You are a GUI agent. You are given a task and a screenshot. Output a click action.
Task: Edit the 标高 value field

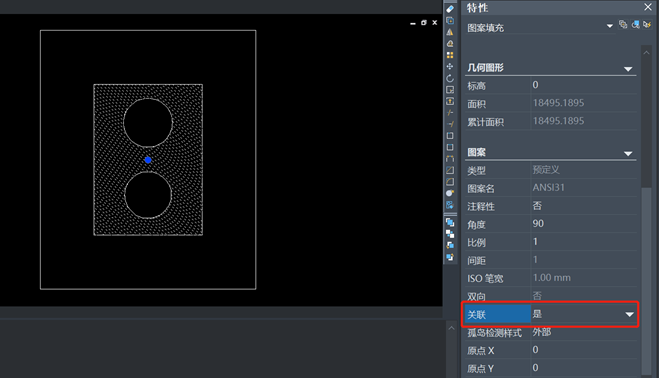[x=584, y=85]
